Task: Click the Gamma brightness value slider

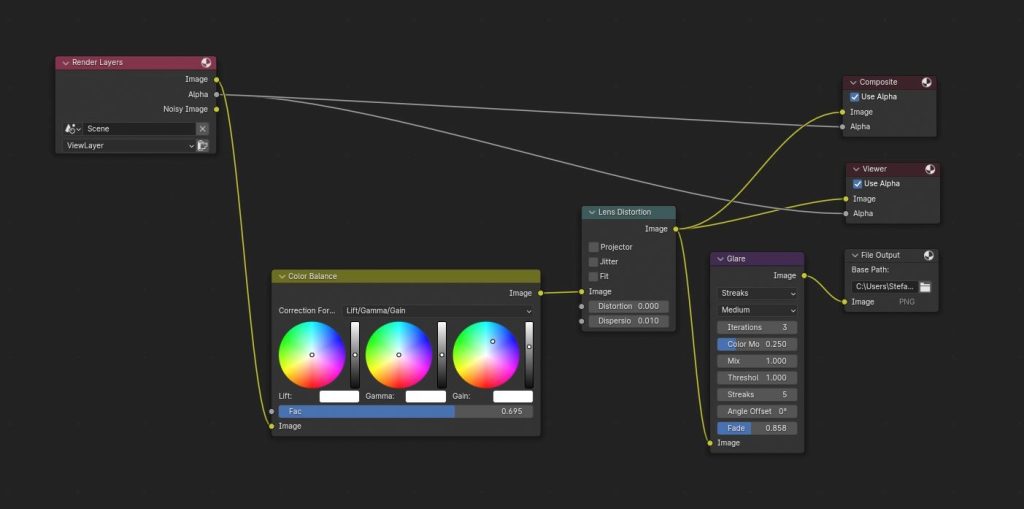Action: (441, 355)
